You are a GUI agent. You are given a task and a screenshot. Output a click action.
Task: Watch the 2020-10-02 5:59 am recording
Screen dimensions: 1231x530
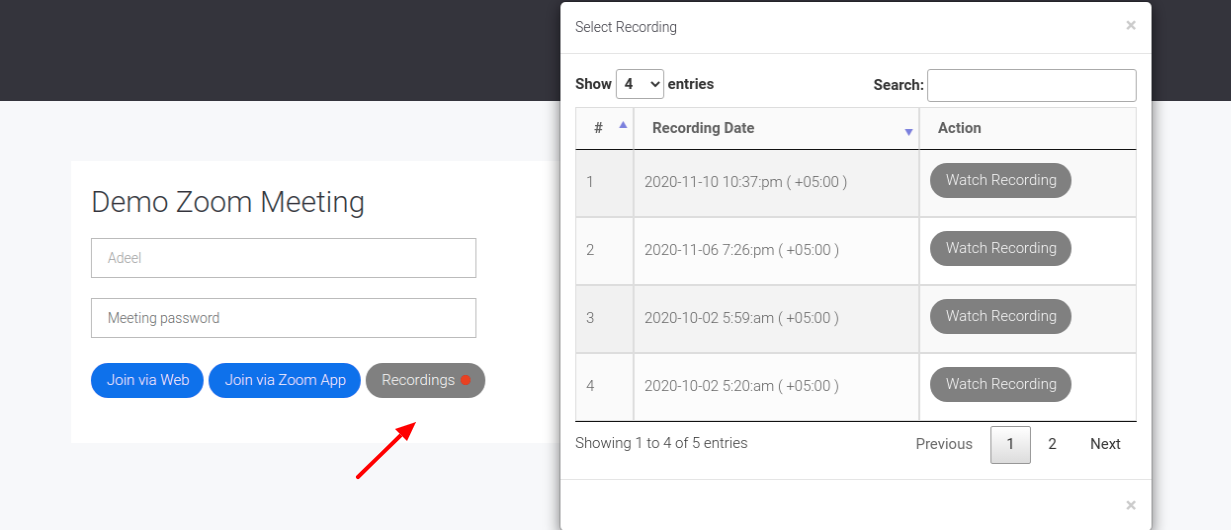coord(1001,317)
